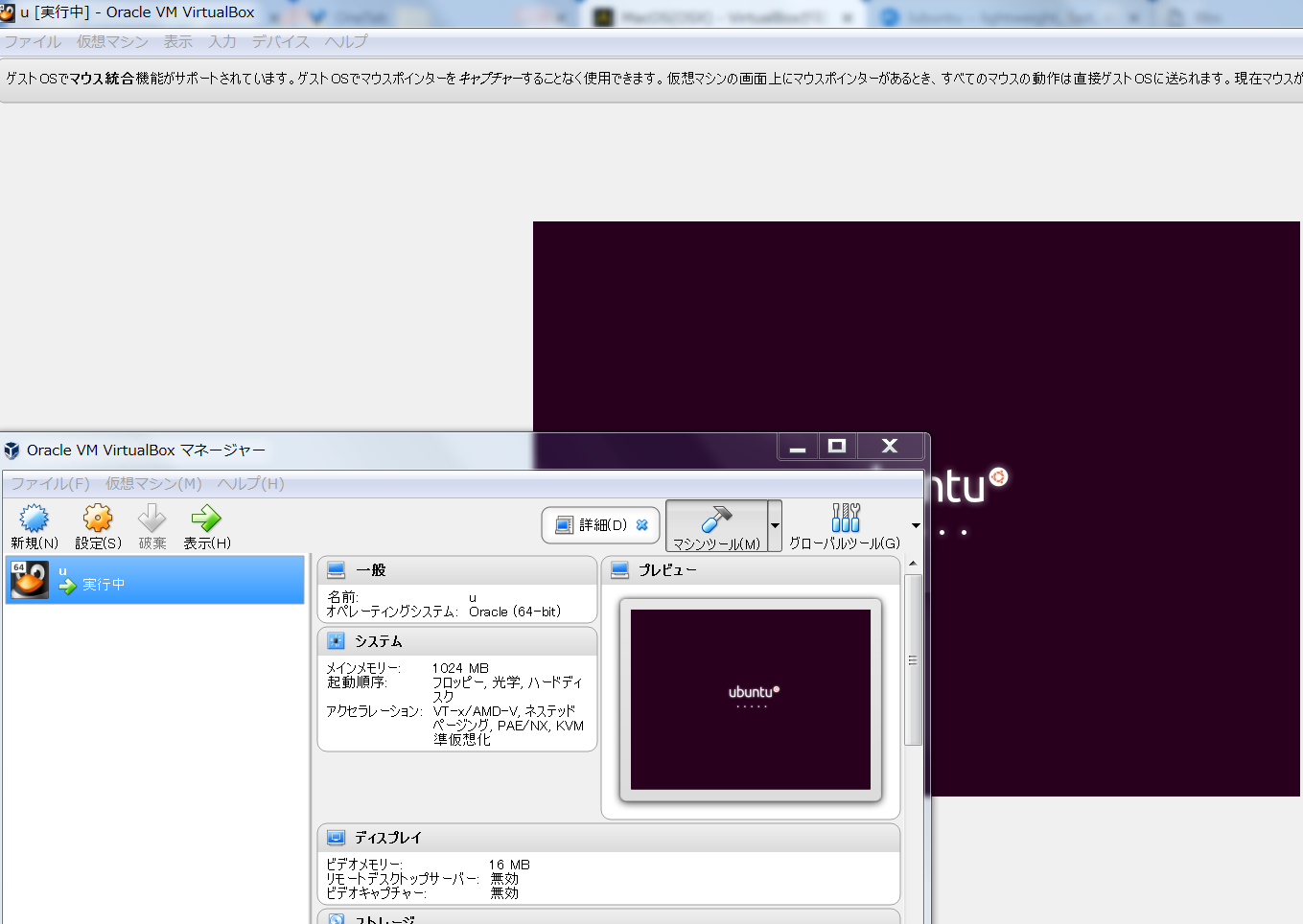The height and width of the screenshot is (924, 1303).
Task: Click the '16 MB' video memory value
Action: 509,865
